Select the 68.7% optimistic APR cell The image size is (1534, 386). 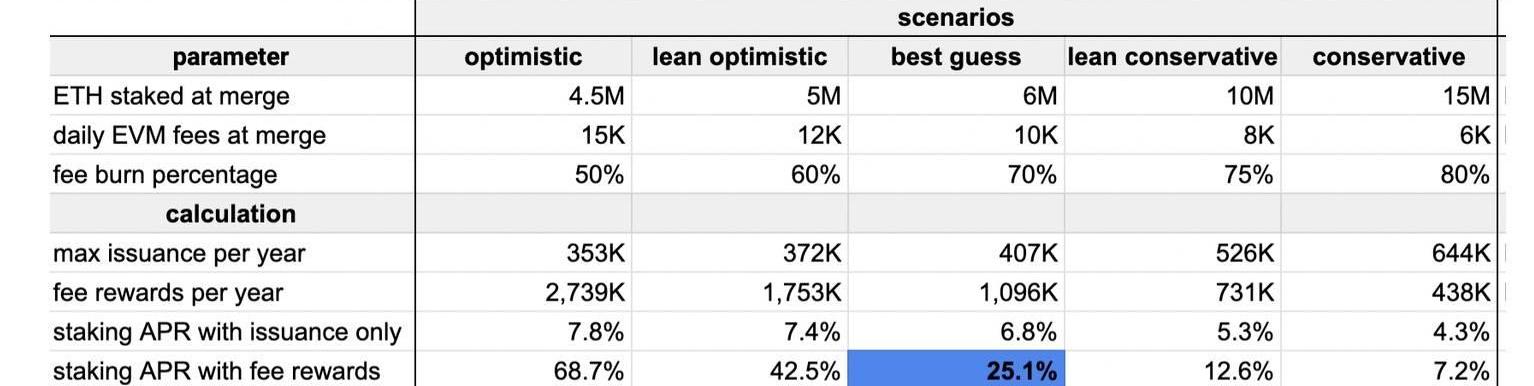[x=523, y=370]
